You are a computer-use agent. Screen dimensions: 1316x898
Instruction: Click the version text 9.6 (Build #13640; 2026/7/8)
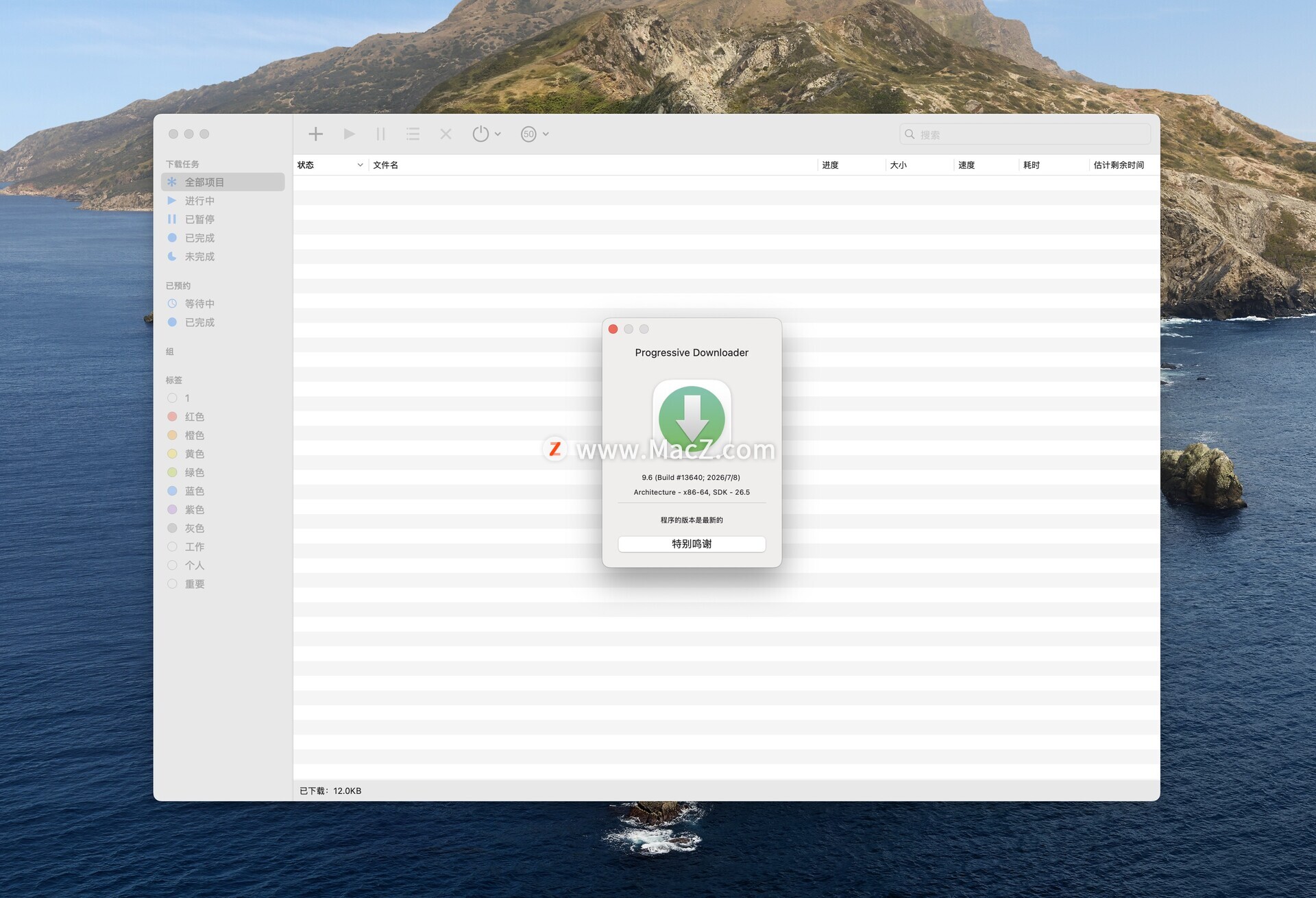coord(691,478)
